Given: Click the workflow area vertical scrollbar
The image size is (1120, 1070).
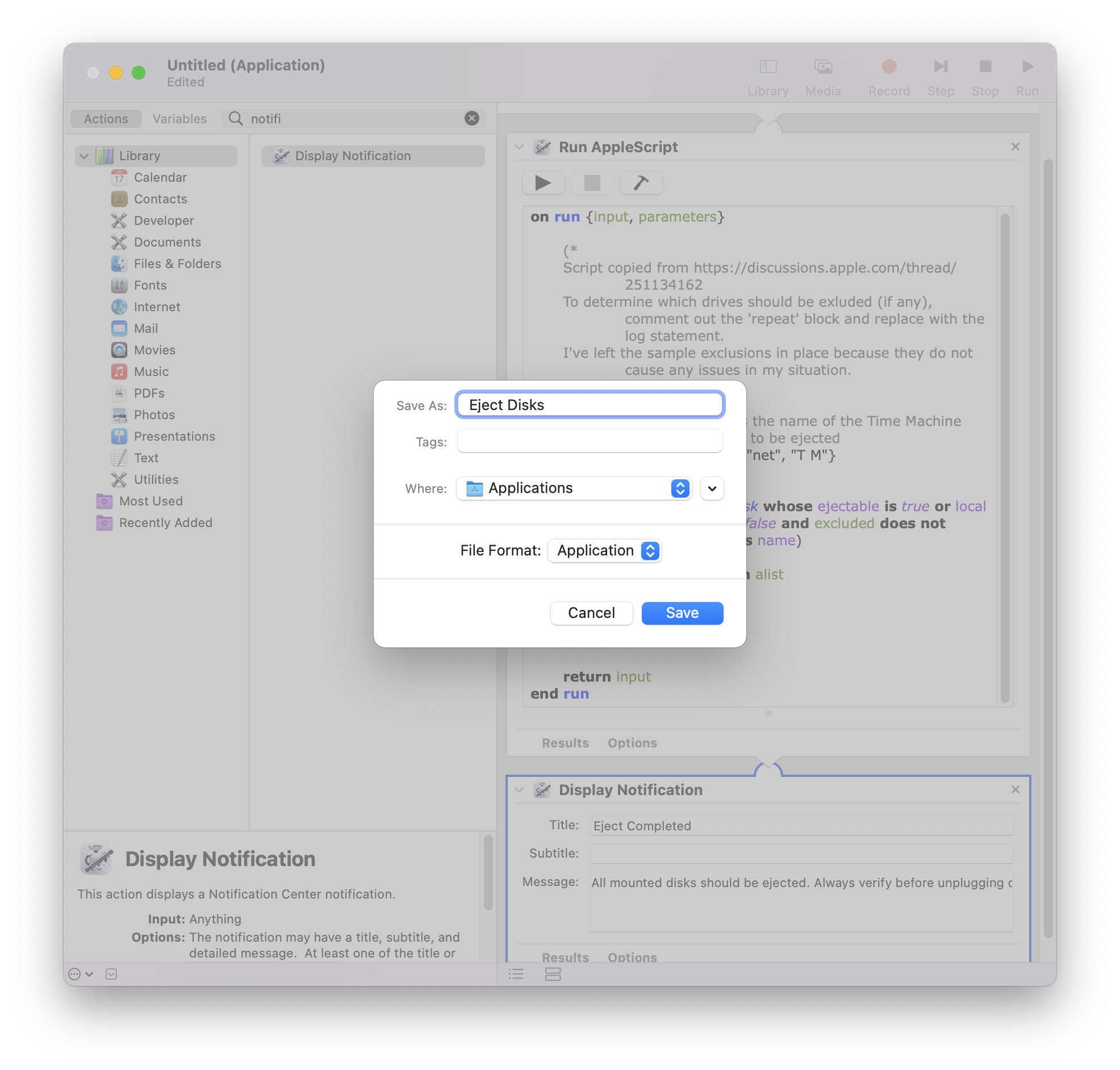Looking at the screenshot, I should point(1047,549).
